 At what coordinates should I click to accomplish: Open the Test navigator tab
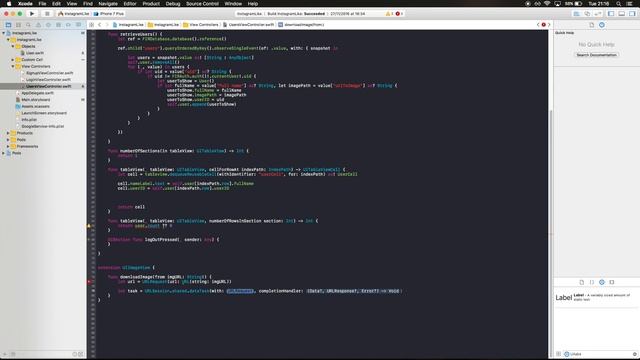[48, 25]
